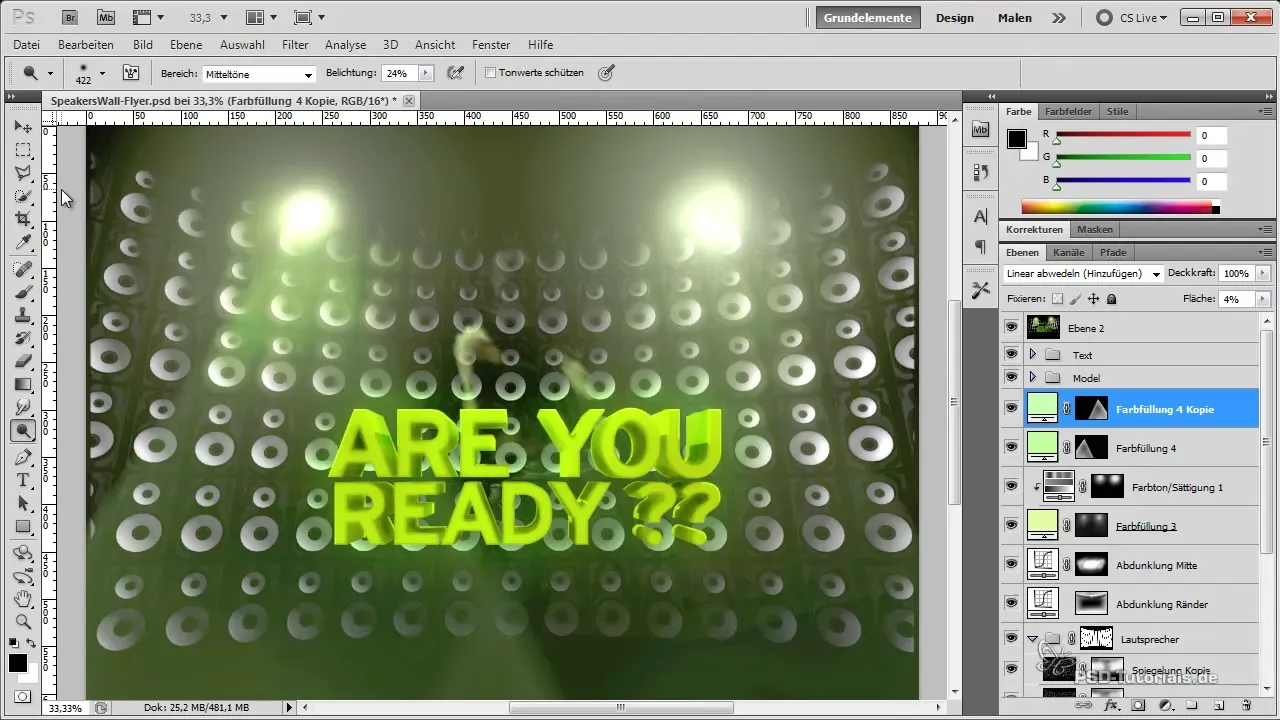This screenshot has height=720, width=1280.
Task: Hide the Abdunklung Mitte layer
Action: click(x=1011, y=565)
